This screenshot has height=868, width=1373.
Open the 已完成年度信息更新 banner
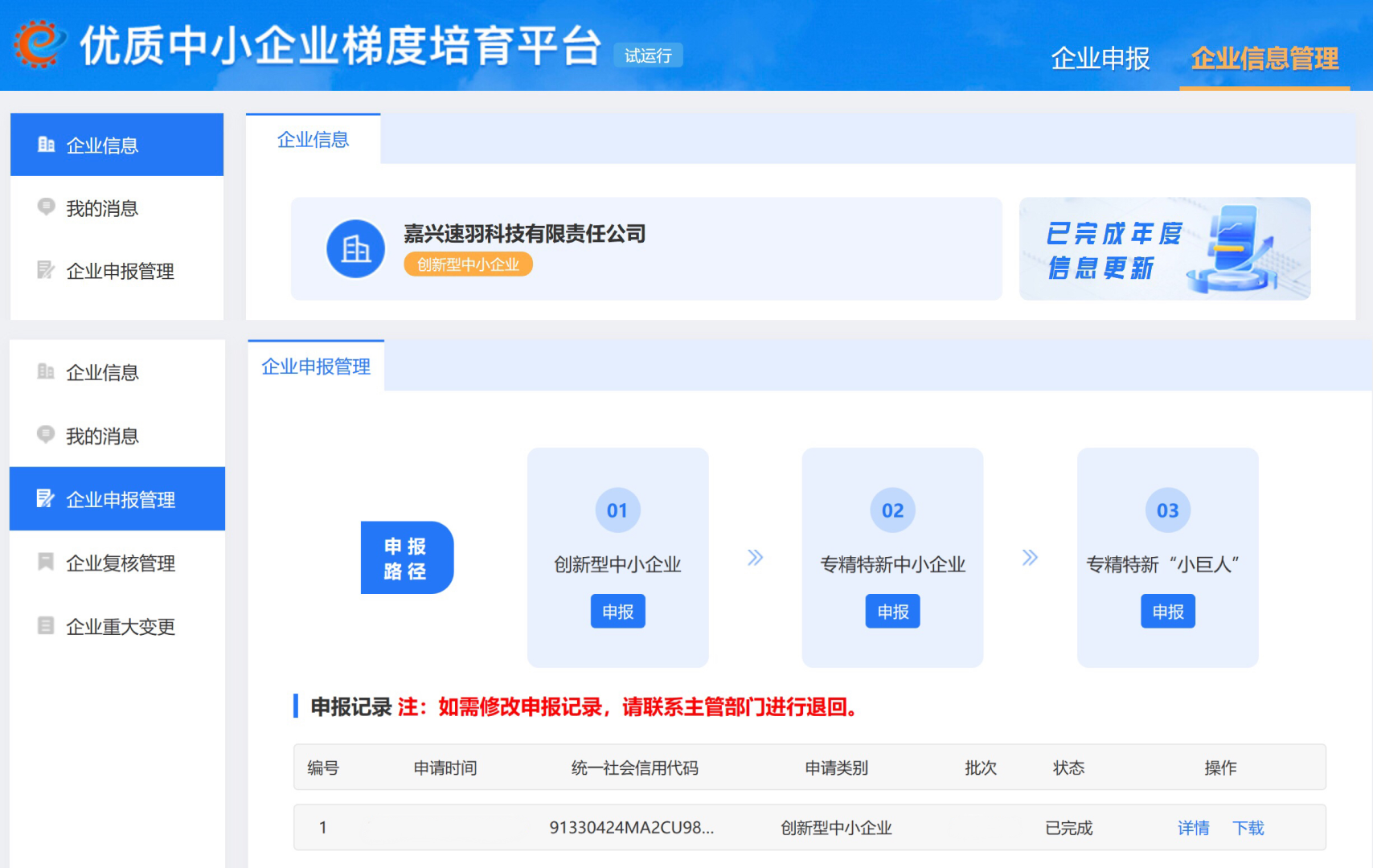(x=1165, y=249)
